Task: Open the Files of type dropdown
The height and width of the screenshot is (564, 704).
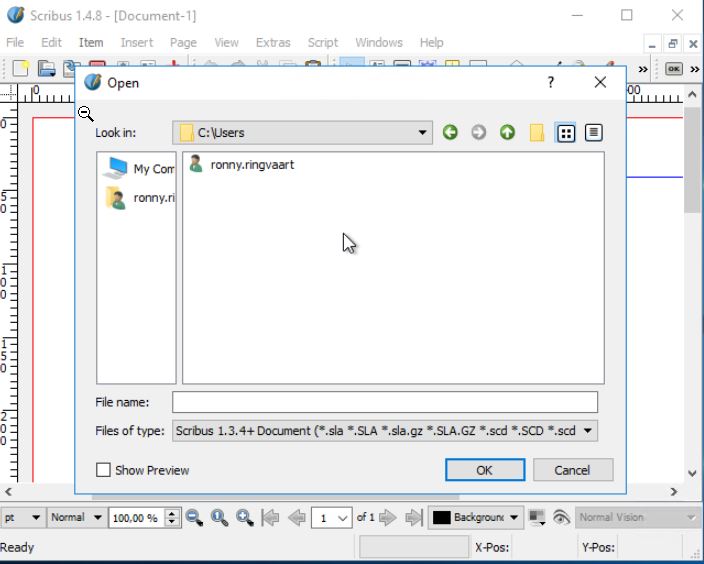Action: tap(587, 431)
